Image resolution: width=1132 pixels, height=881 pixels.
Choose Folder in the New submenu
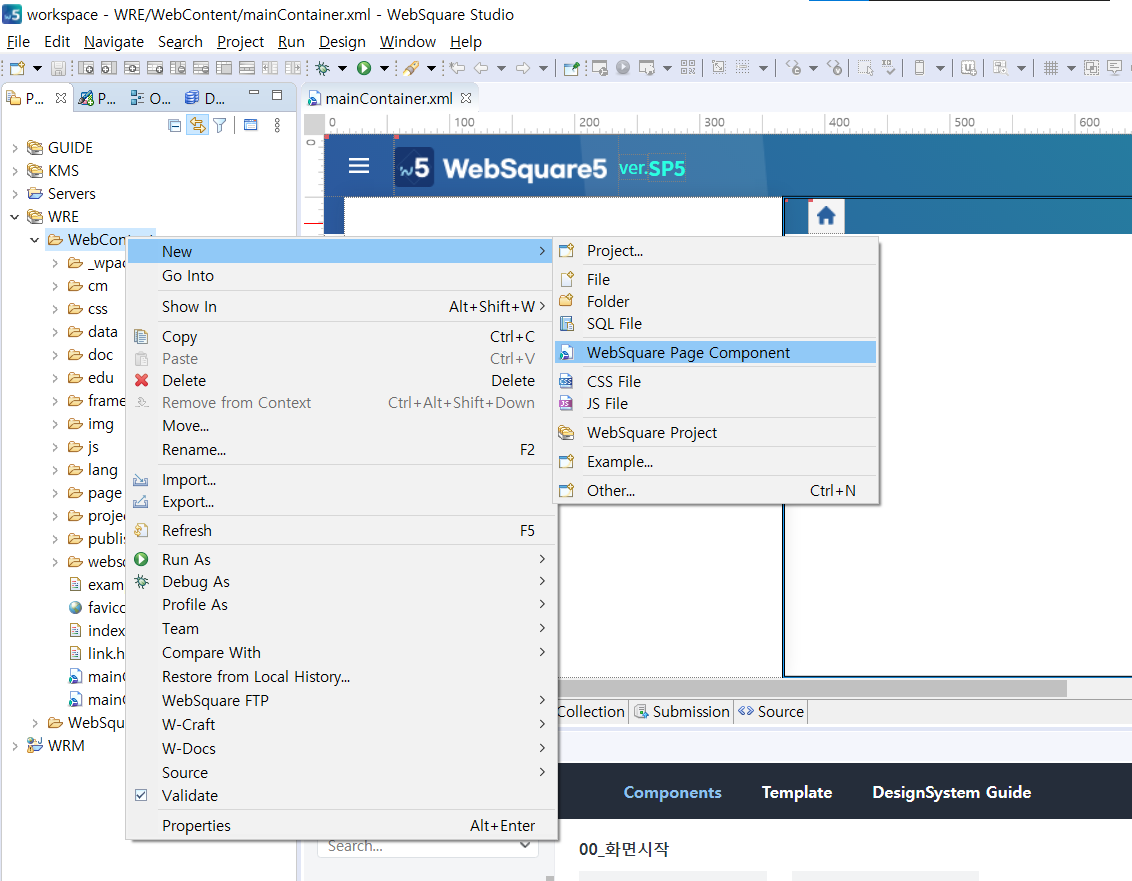[715, 301]
